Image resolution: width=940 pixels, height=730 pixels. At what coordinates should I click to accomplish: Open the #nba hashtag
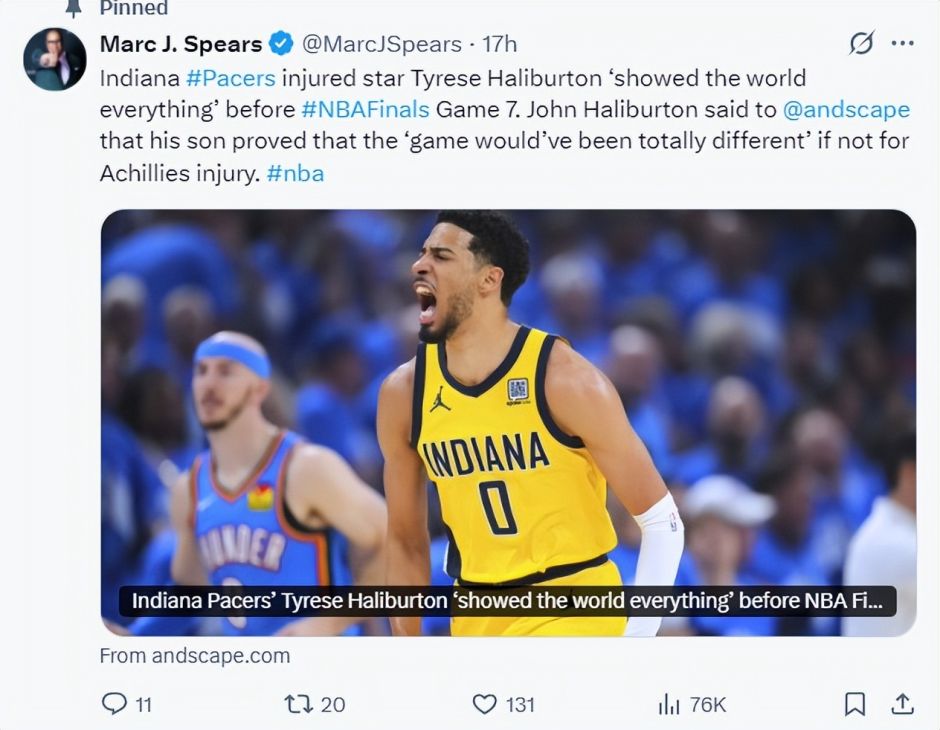point(295,173)
